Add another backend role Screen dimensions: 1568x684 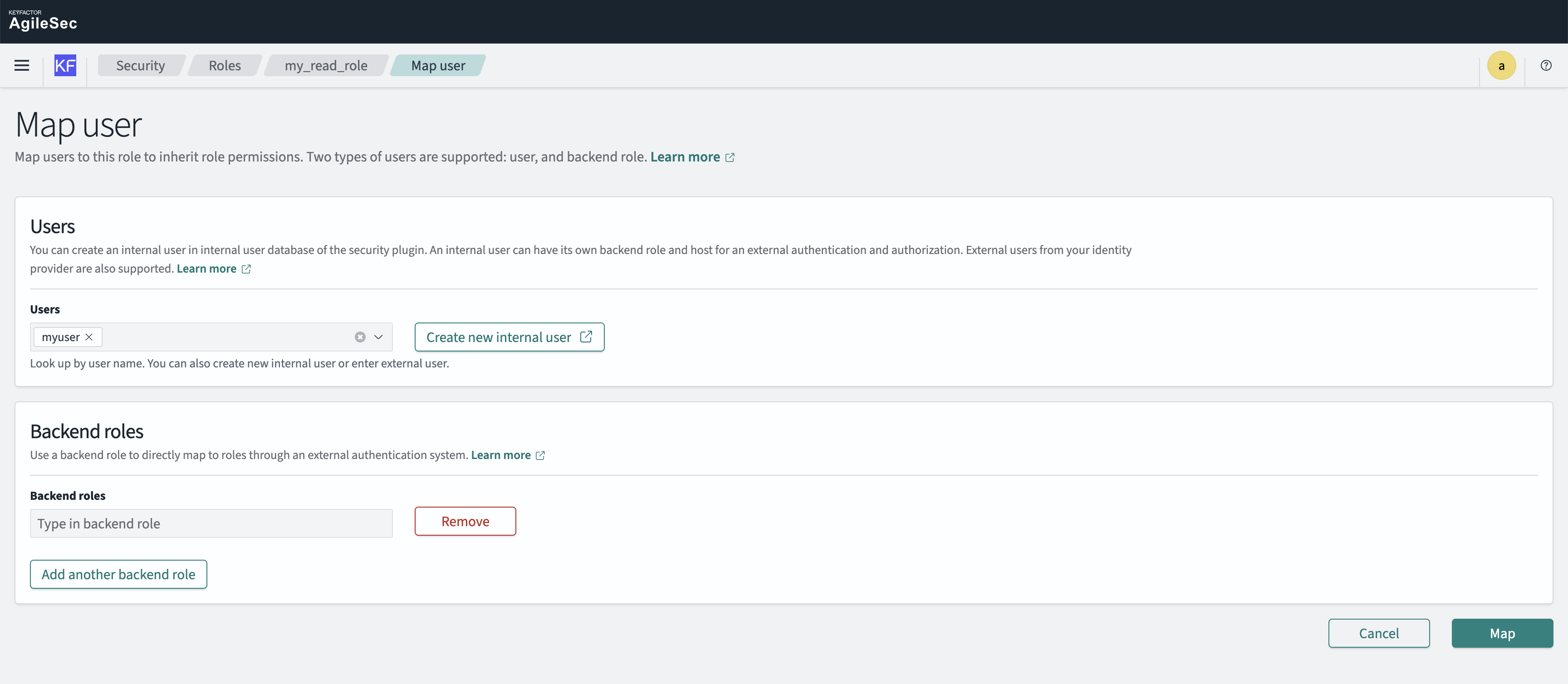click(118, 575)
